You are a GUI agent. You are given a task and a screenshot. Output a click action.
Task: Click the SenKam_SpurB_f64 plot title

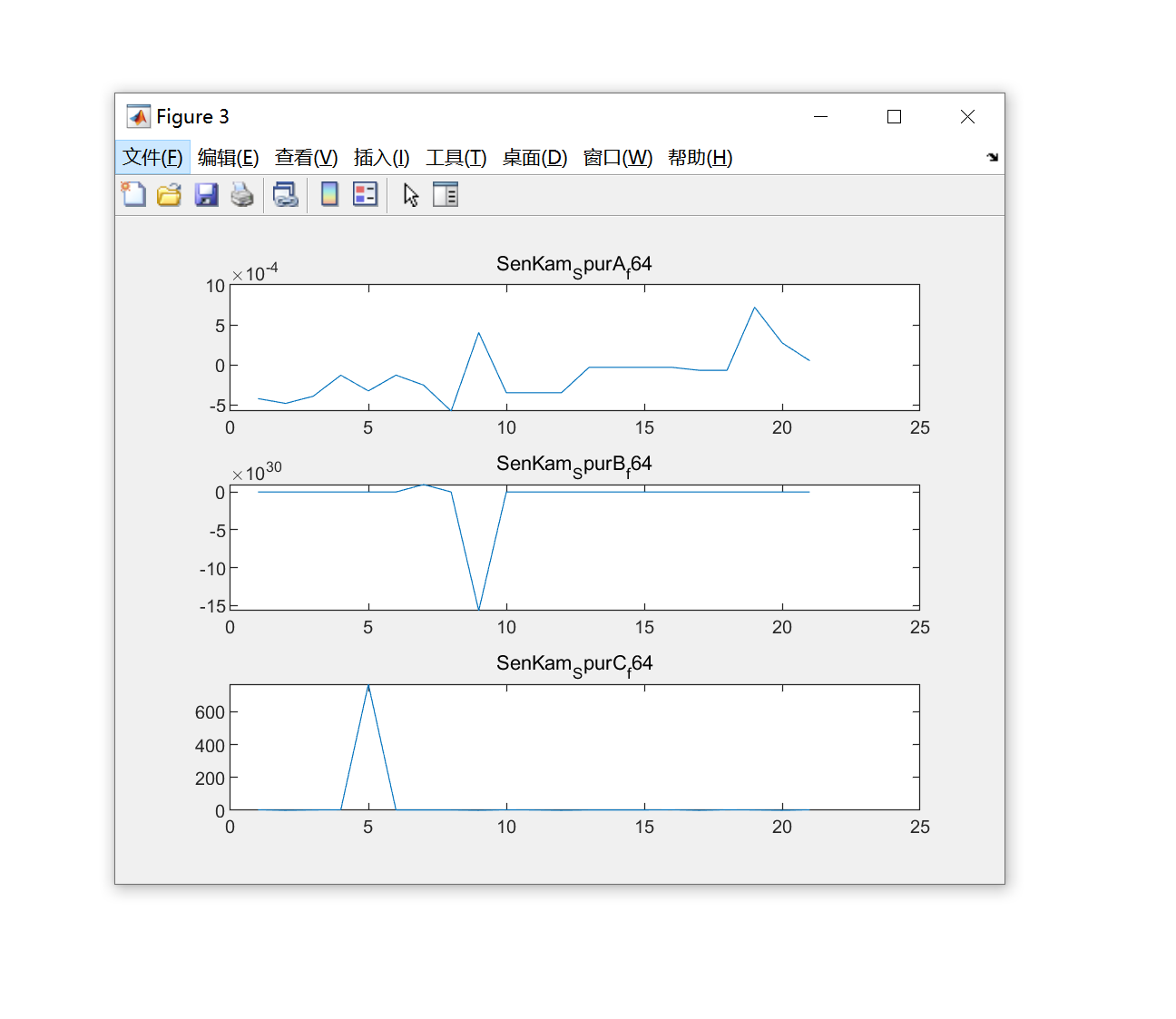573,465
